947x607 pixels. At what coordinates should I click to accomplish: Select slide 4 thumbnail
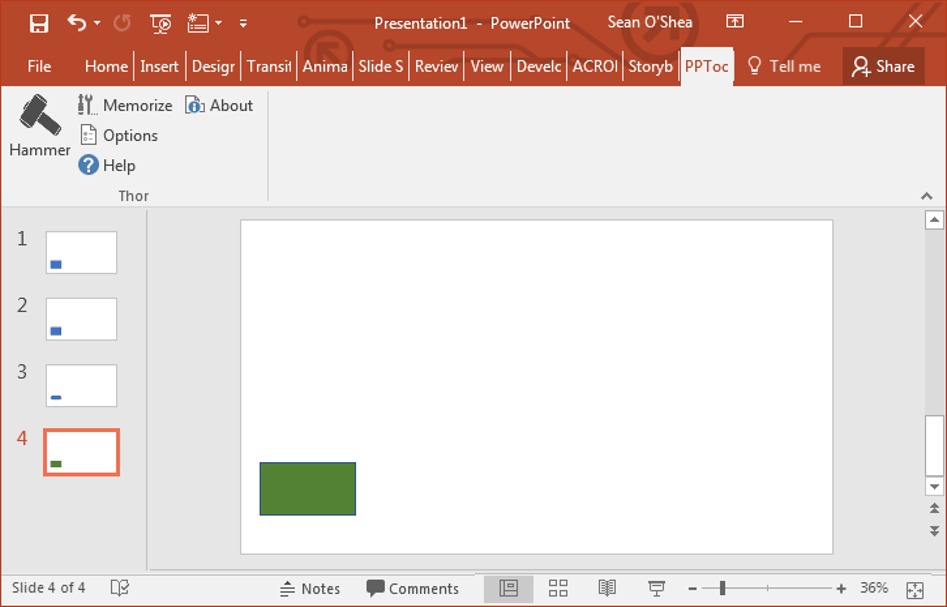point(82,452)
